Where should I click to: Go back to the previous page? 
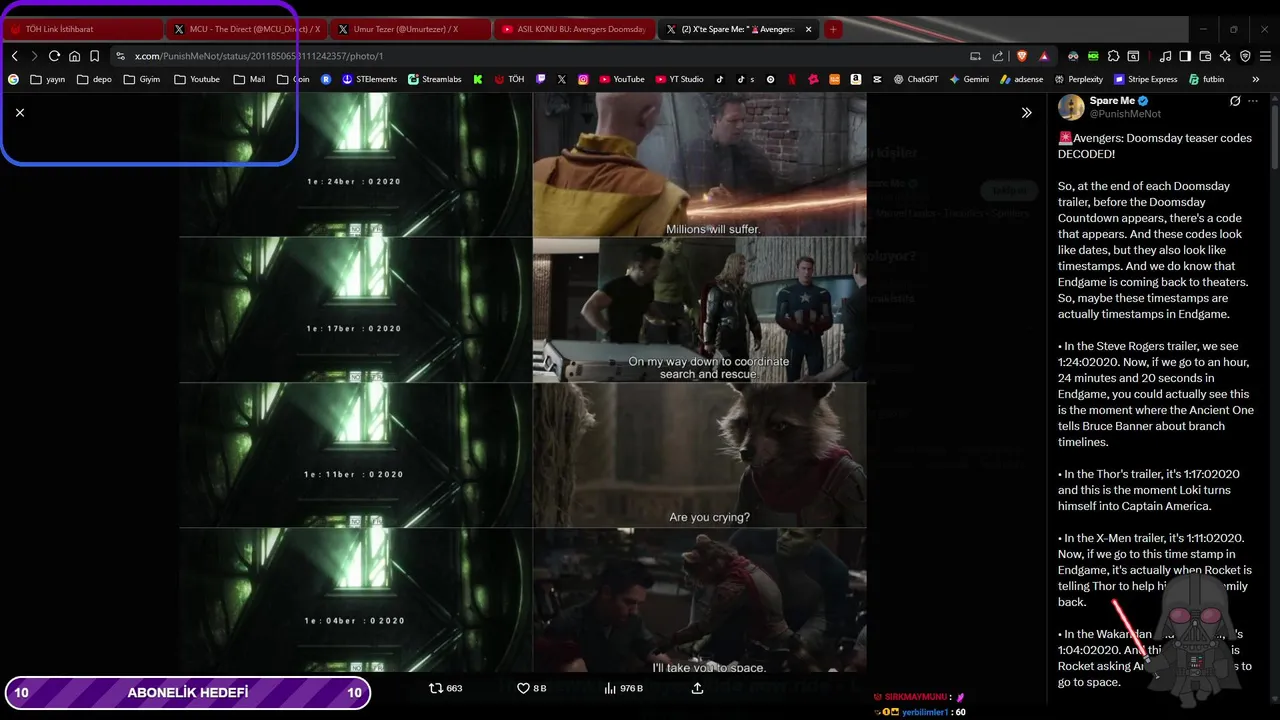pyautogui.click(x=14, y=56)
